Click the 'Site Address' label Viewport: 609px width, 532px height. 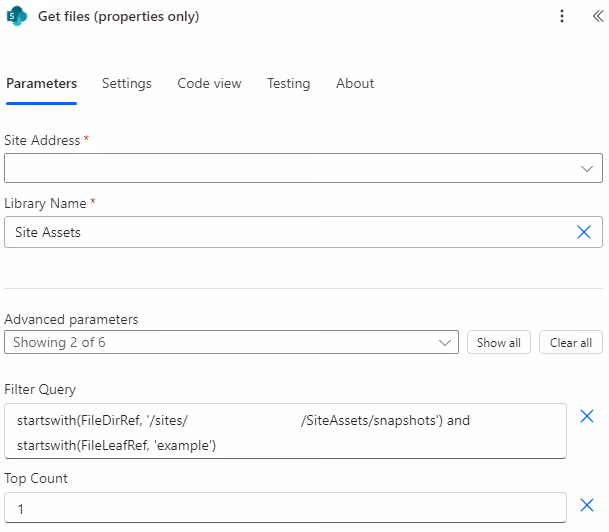click(42, 140)
